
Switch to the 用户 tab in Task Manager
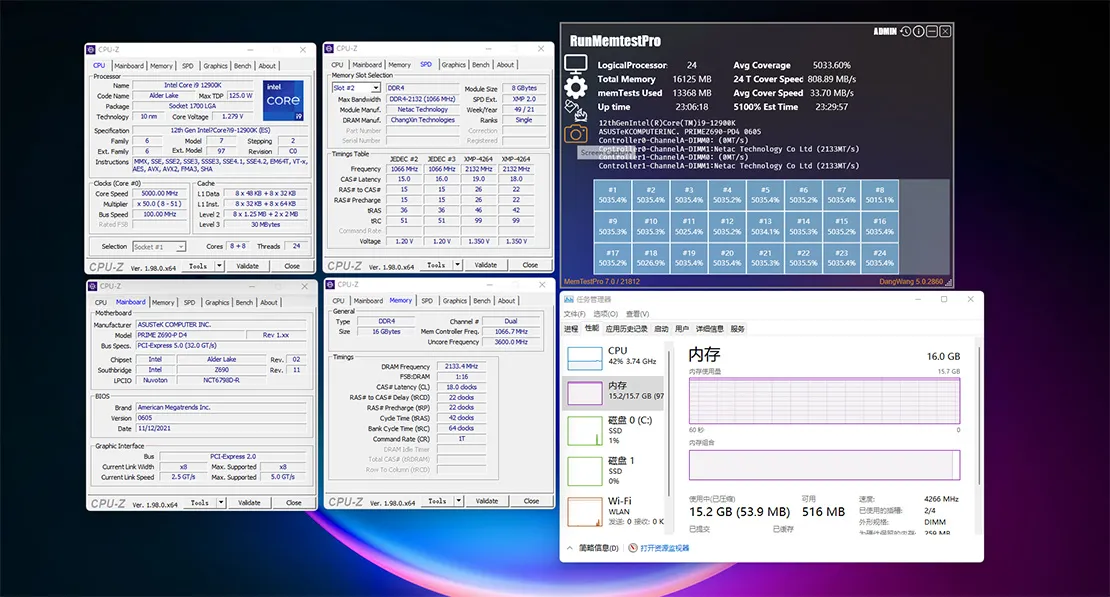click(x=682, y=329)
